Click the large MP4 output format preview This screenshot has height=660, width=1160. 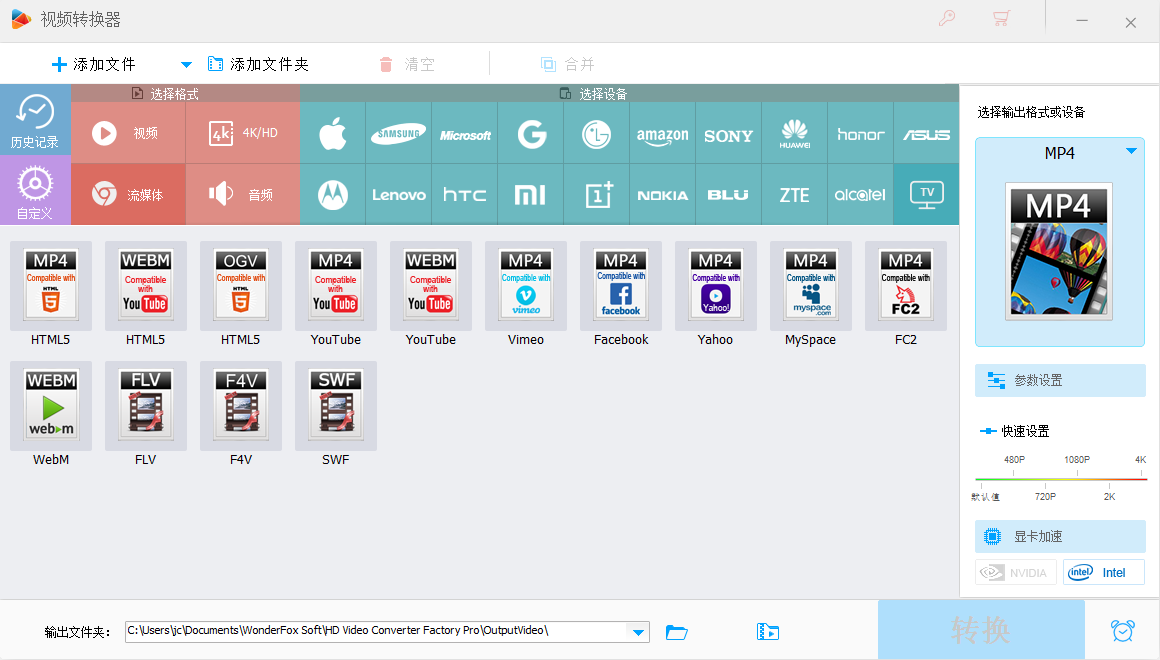(x=1059, y=252)
